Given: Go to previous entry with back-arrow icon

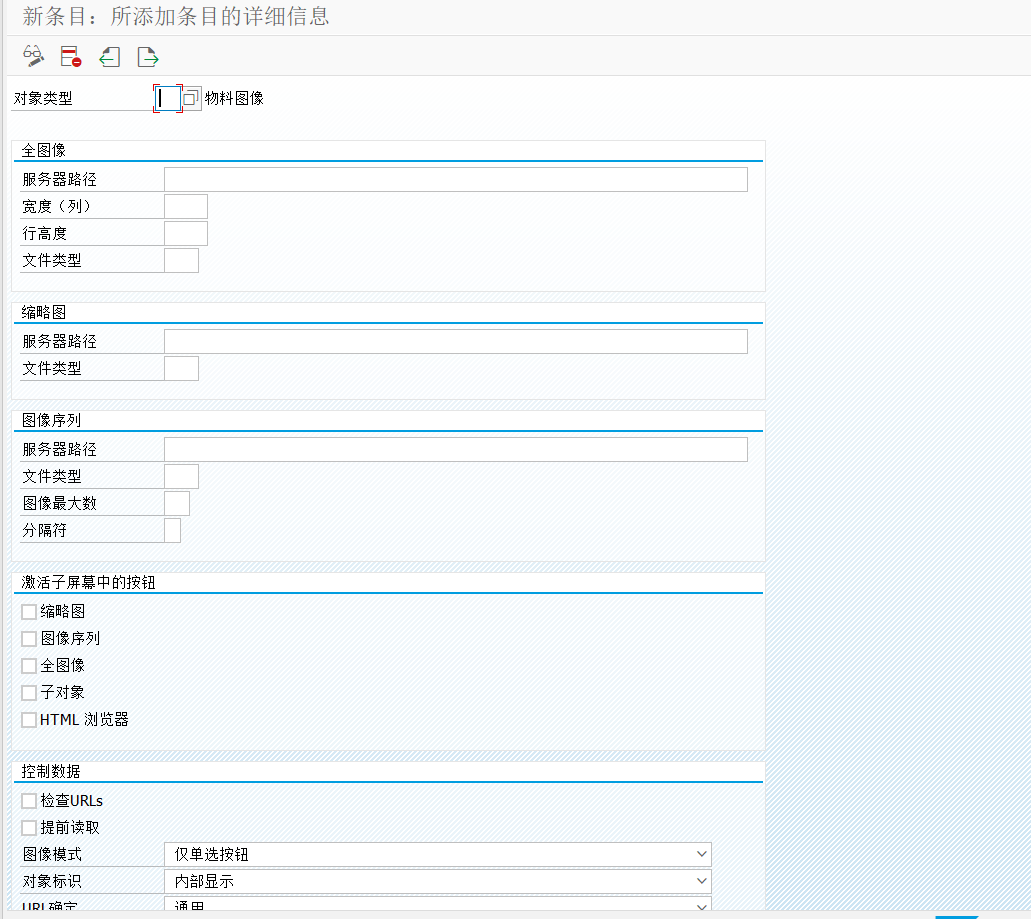Looking at the screenshot, I should tap(109, 57).
